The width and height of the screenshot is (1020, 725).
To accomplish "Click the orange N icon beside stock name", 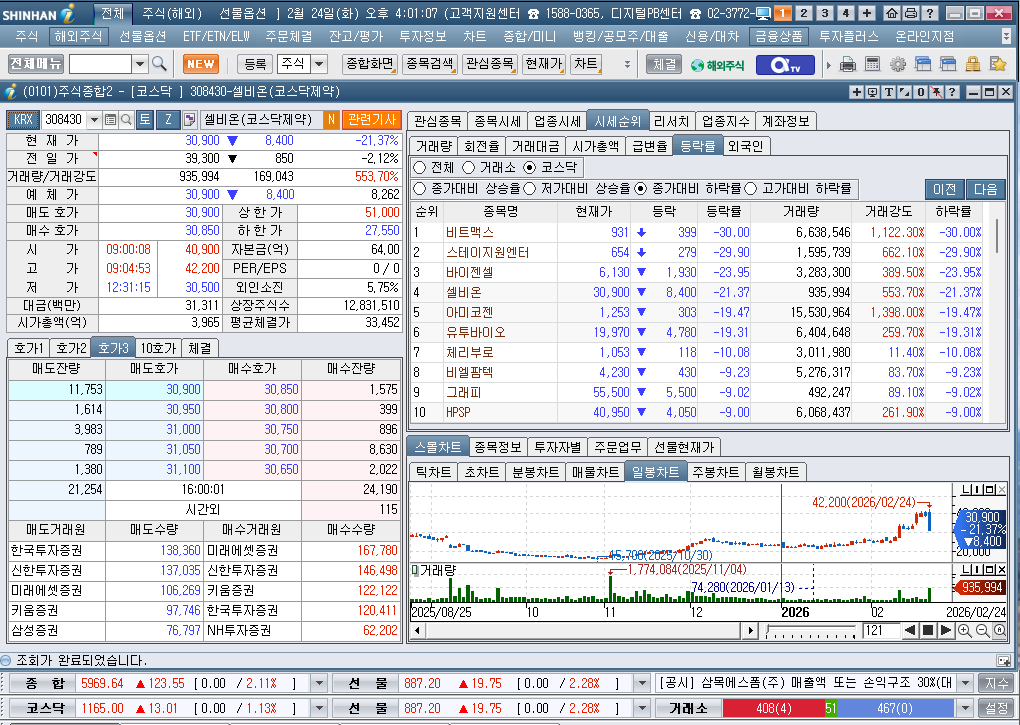I will (x=331, y=120).
